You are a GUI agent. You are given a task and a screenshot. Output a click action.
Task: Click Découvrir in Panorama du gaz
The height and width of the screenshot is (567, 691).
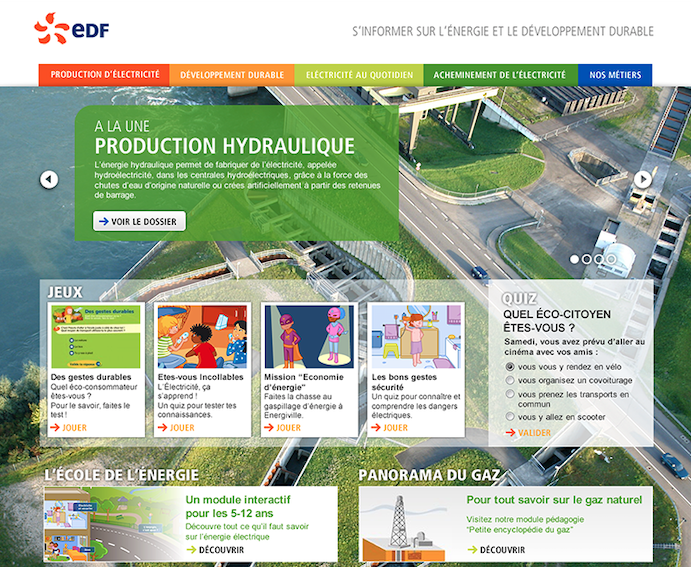click(x=496, y=550)
